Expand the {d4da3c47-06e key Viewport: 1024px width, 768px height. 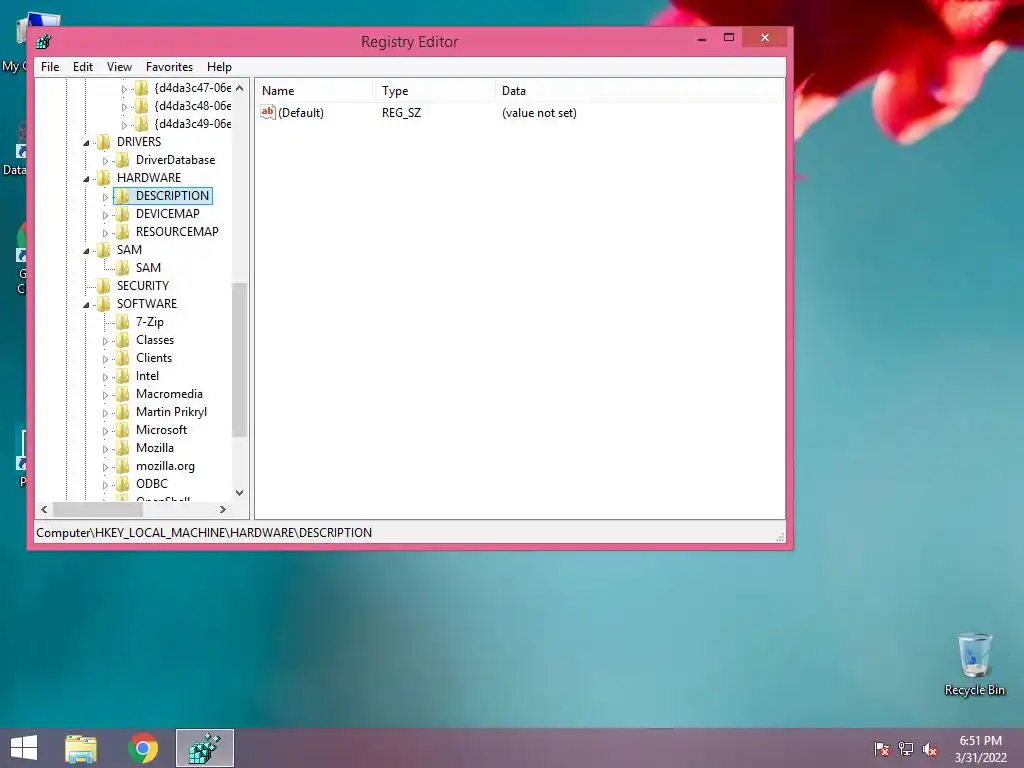click(x=124, y=88)
